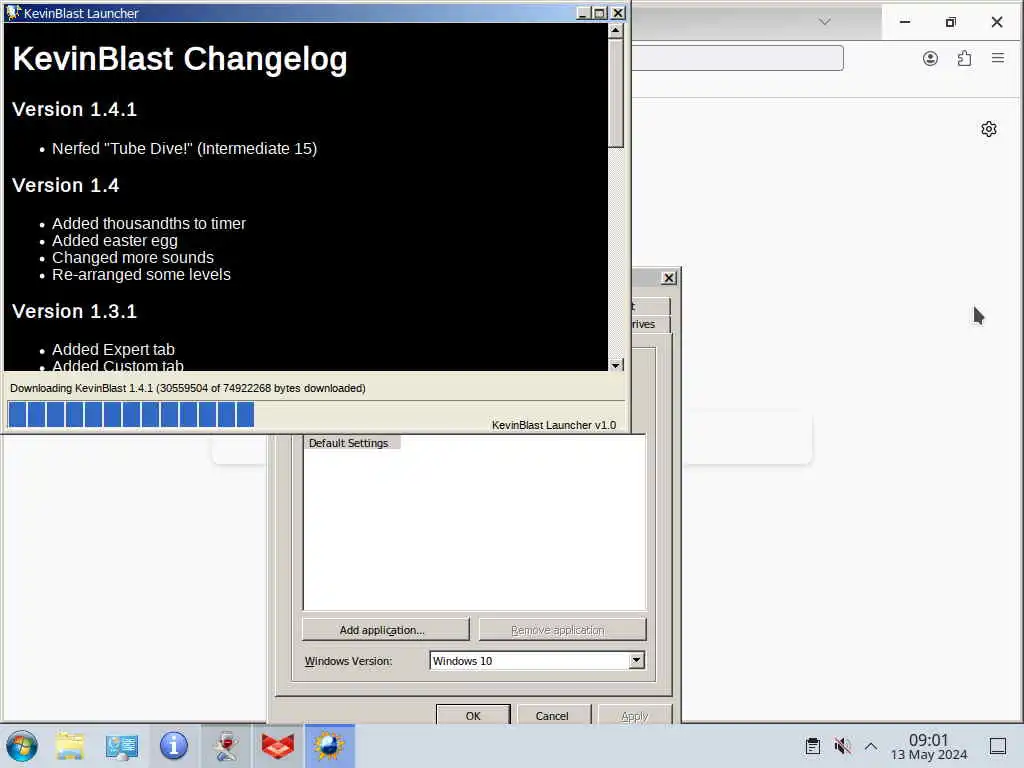The height and width of the screenshot is (768, 1024).
Task: Click the KevinBlast download progress bar
Action: (315, 415)
